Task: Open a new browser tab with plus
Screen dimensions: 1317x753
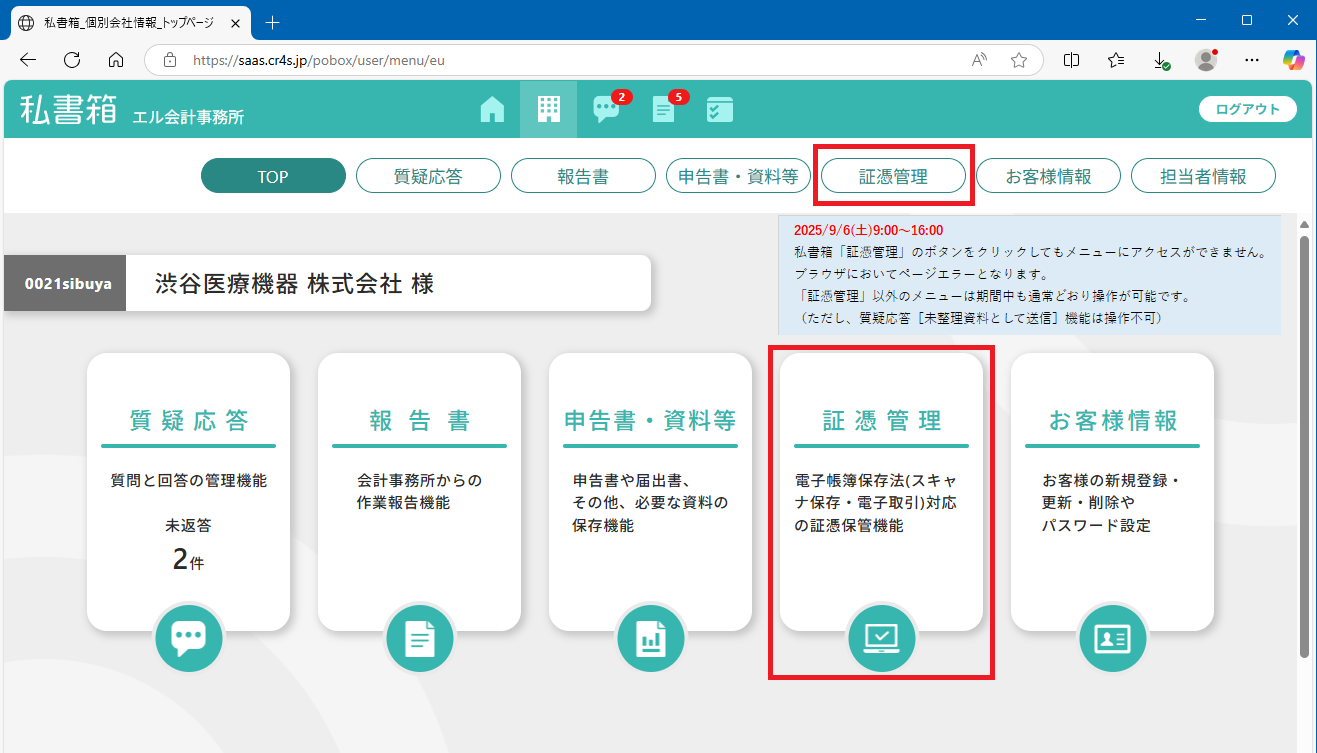Action: [272, 21]
